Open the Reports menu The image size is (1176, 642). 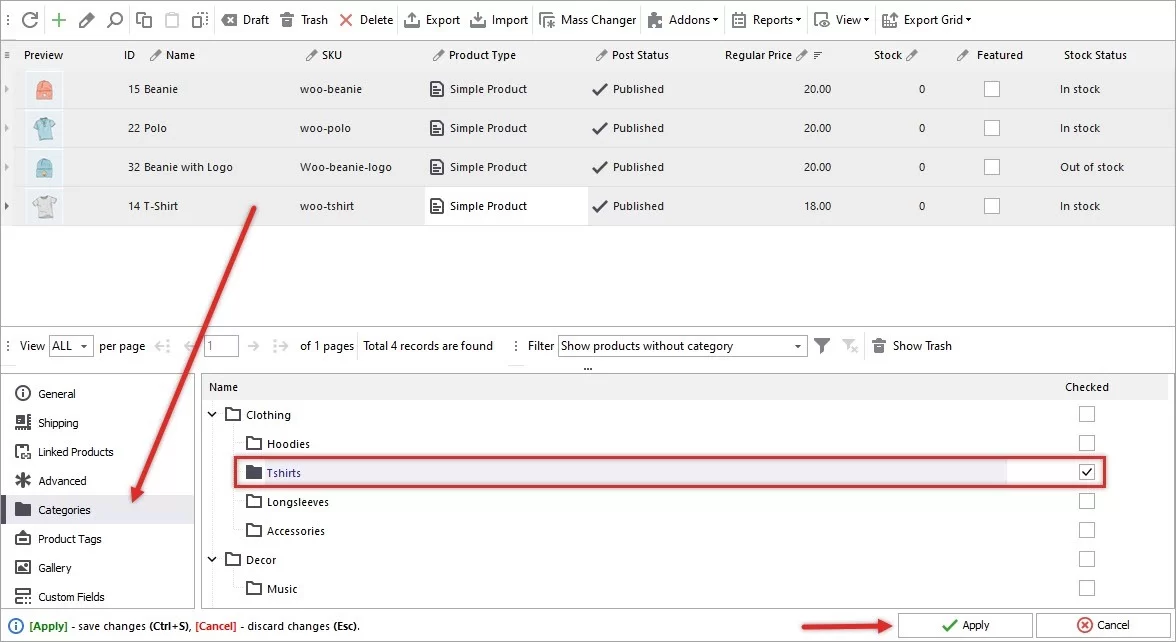coord(766,19)
